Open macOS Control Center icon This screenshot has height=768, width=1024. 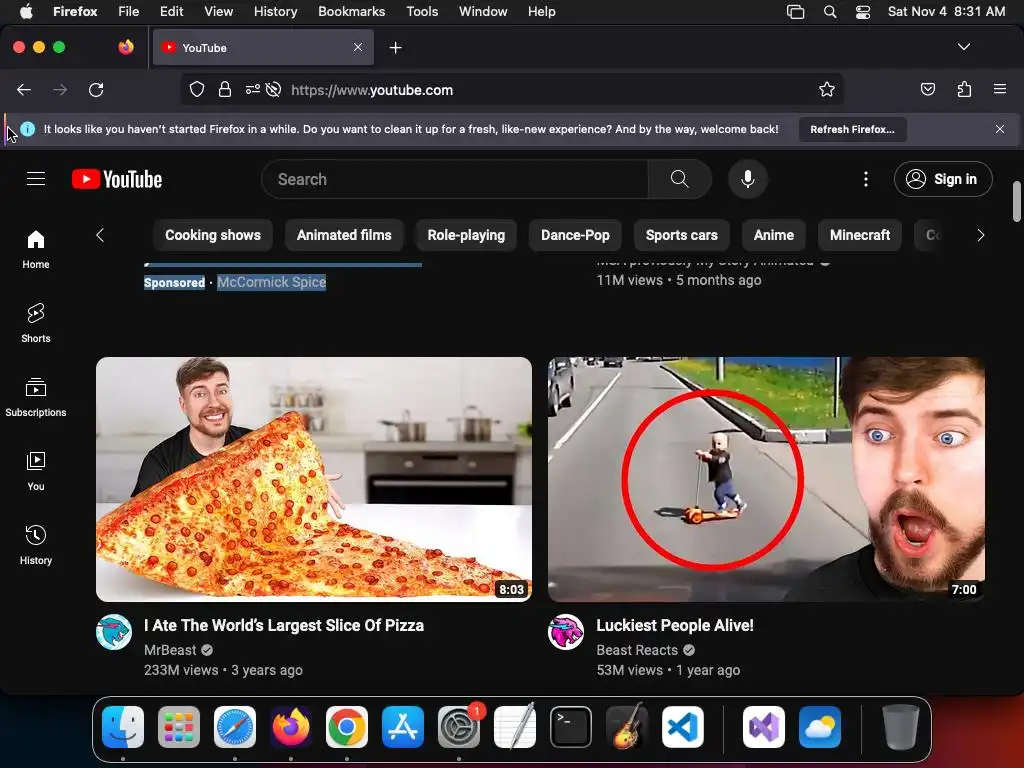[x=863, y=12]
